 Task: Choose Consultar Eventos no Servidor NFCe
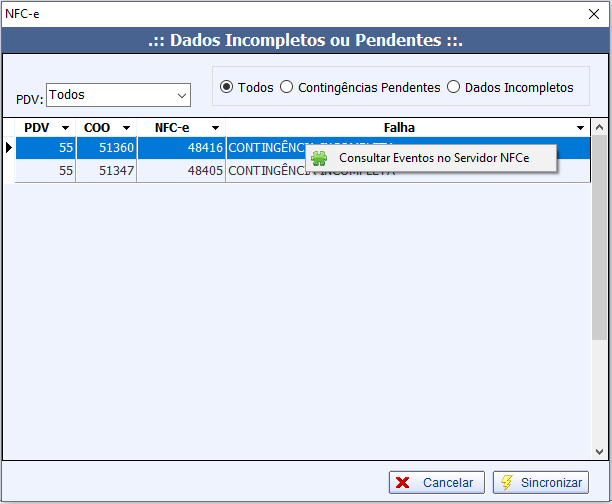click(433, 158)
